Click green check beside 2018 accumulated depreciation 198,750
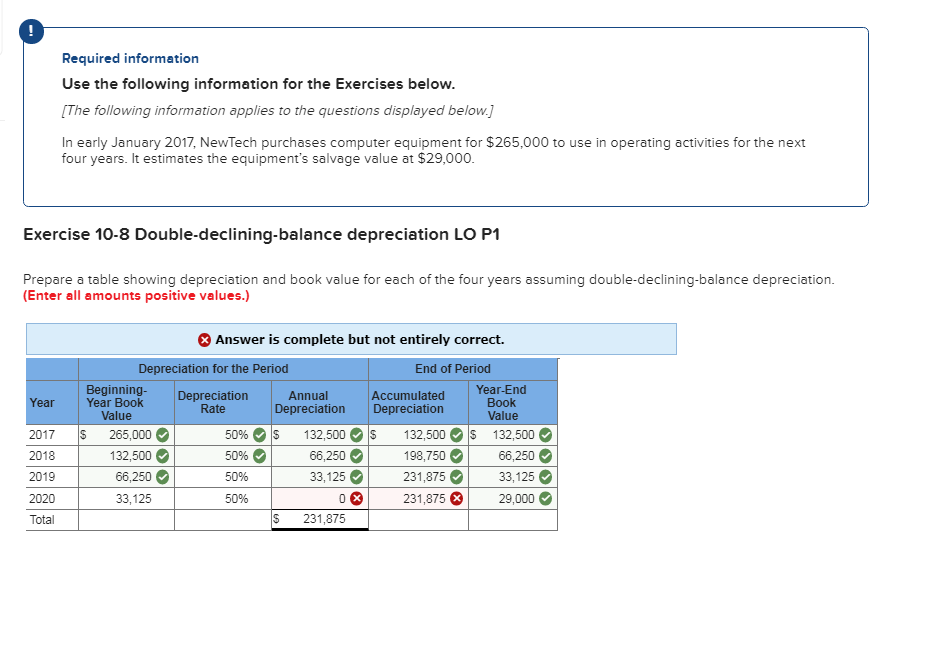 (x=457, y=456)
